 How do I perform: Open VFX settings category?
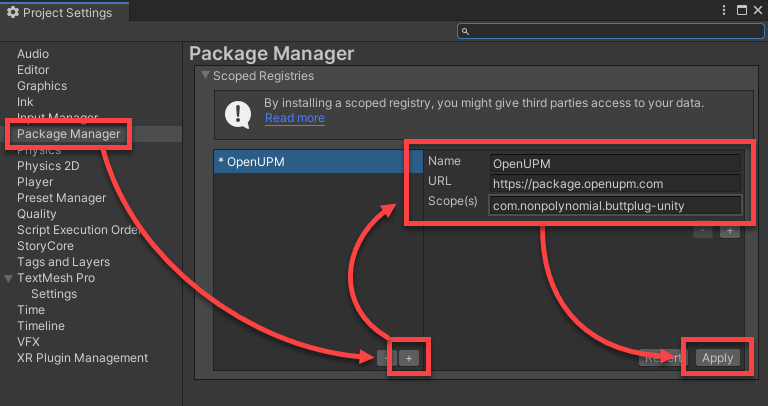28,342
